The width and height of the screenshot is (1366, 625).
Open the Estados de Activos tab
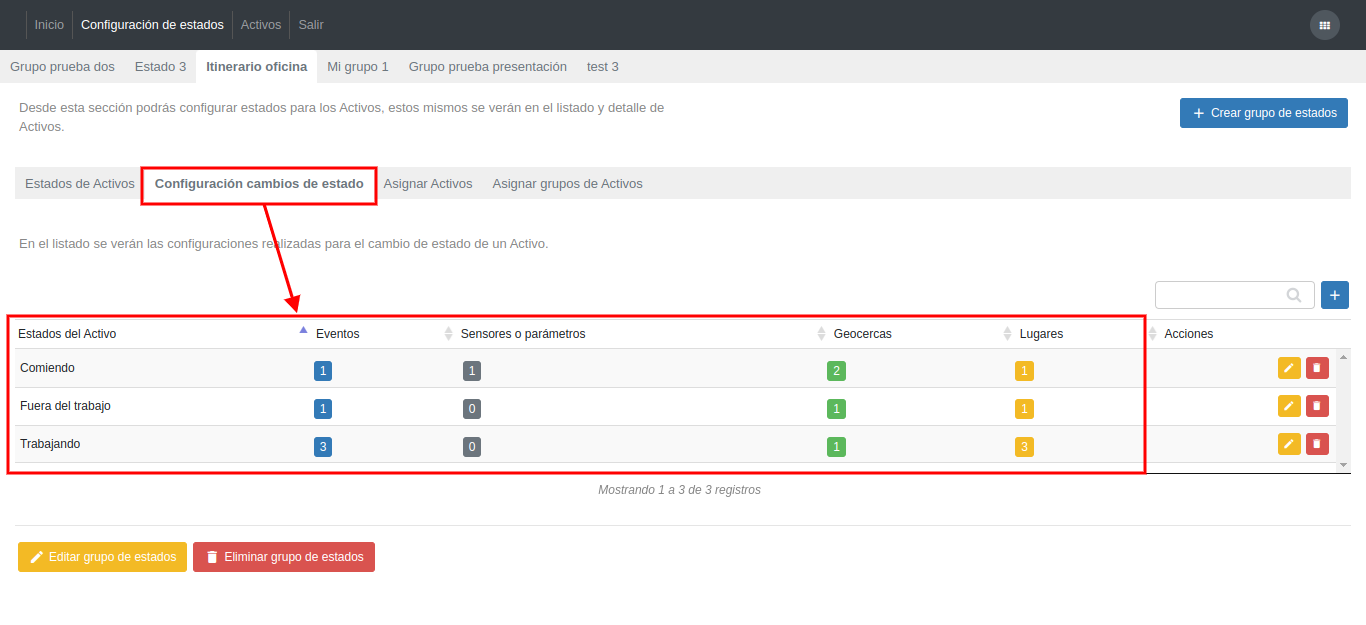(x=79, y=184)
